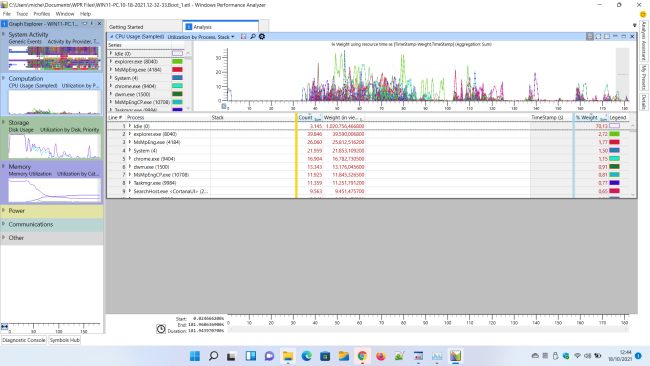Switch to graph only layout icon

(x=598, y=36)
